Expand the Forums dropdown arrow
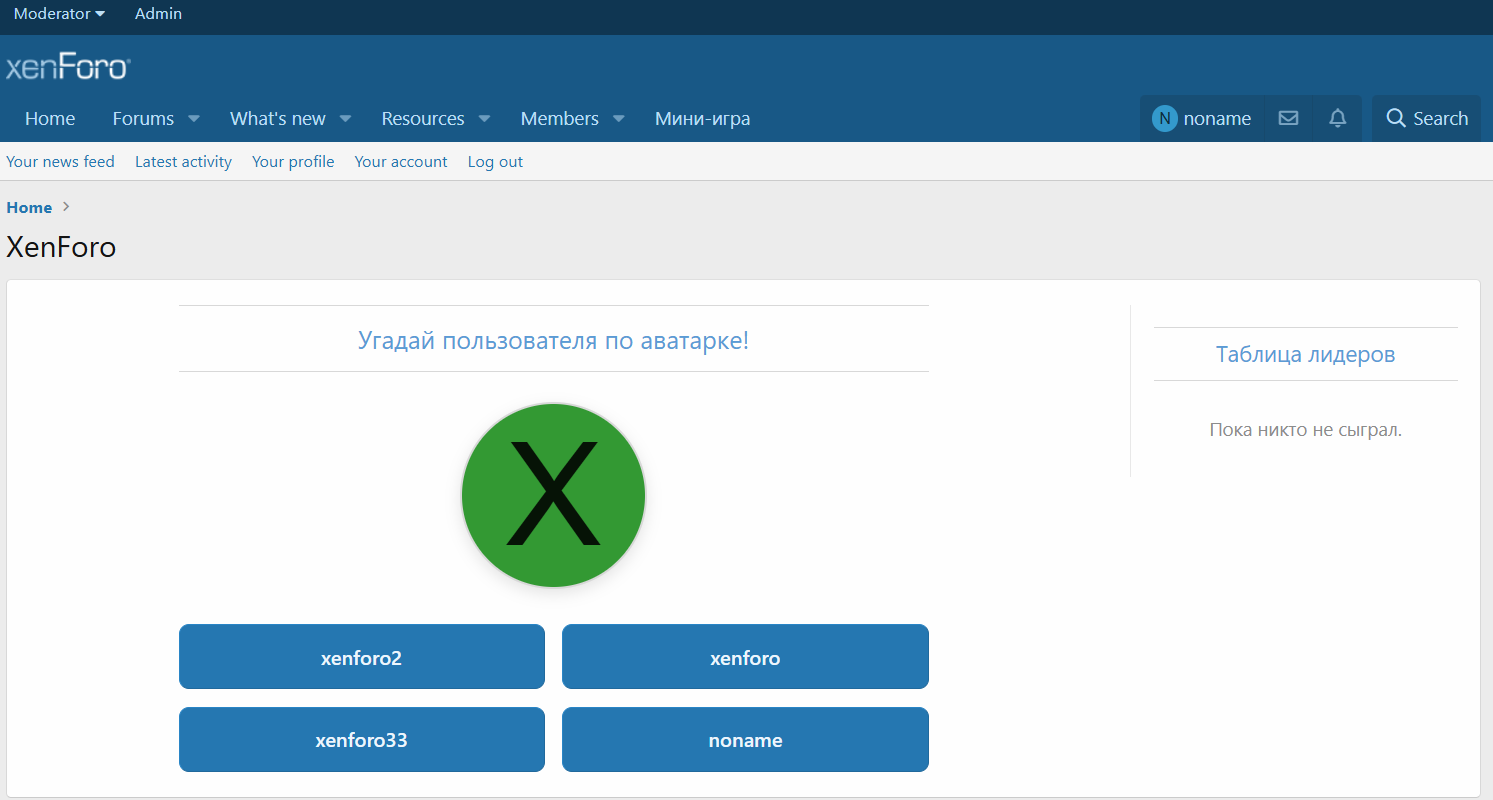1493x800 pixels. click(194, 118)
